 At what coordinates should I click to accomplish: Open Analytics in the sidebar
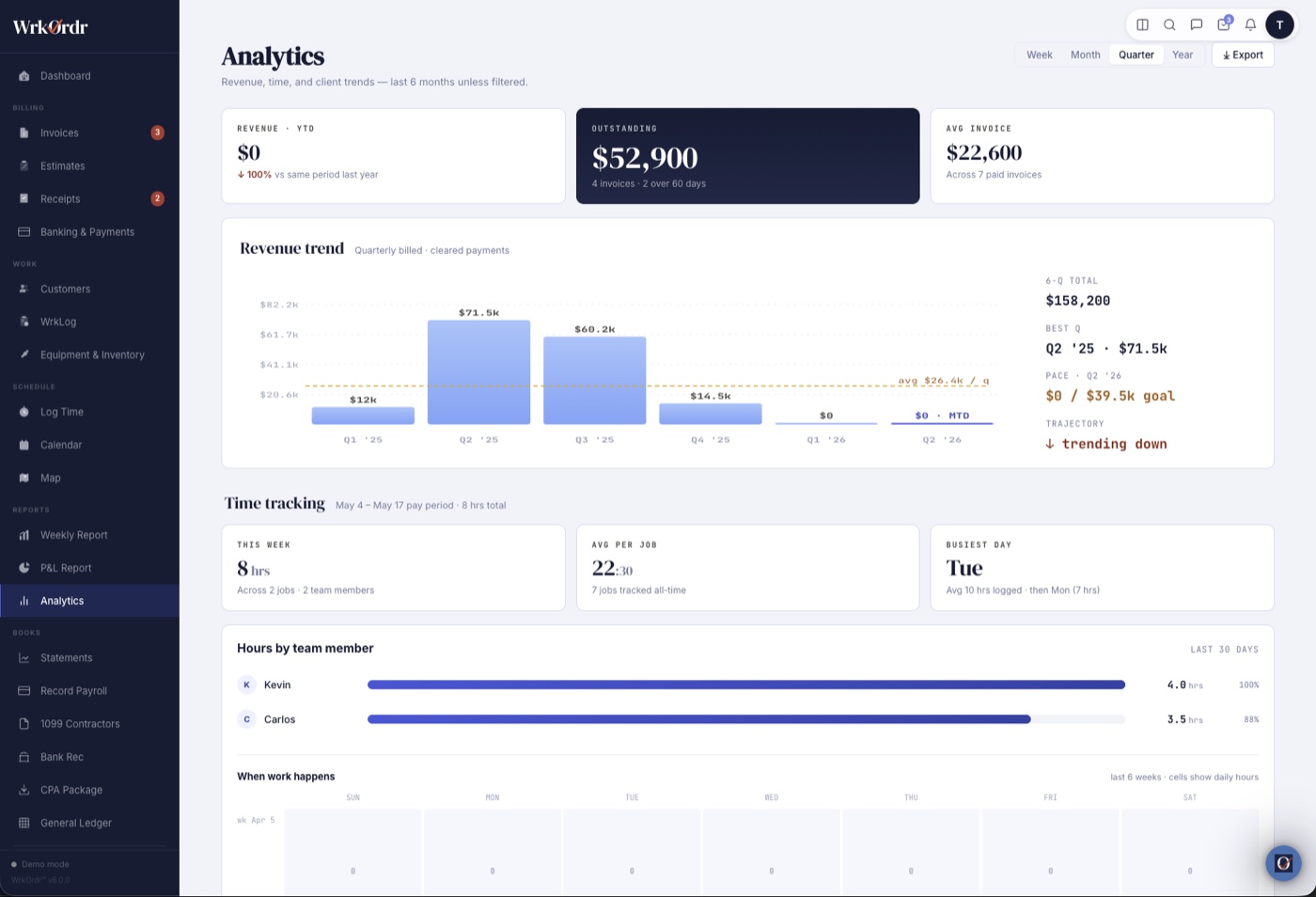(89, 601)
